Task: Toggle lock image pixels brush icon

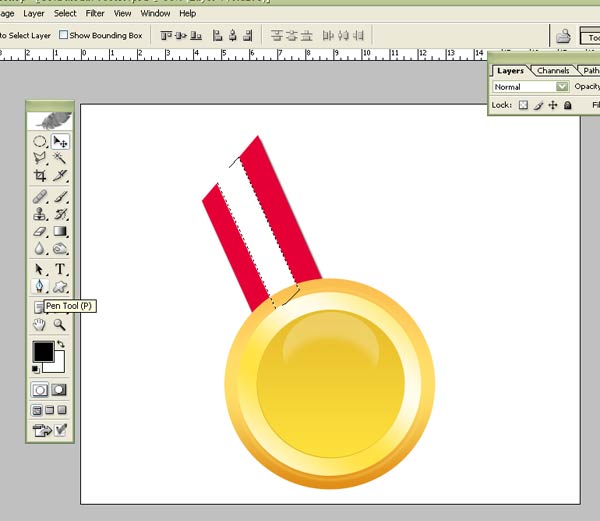Action: pyautogui.click(x=538, y=105)
